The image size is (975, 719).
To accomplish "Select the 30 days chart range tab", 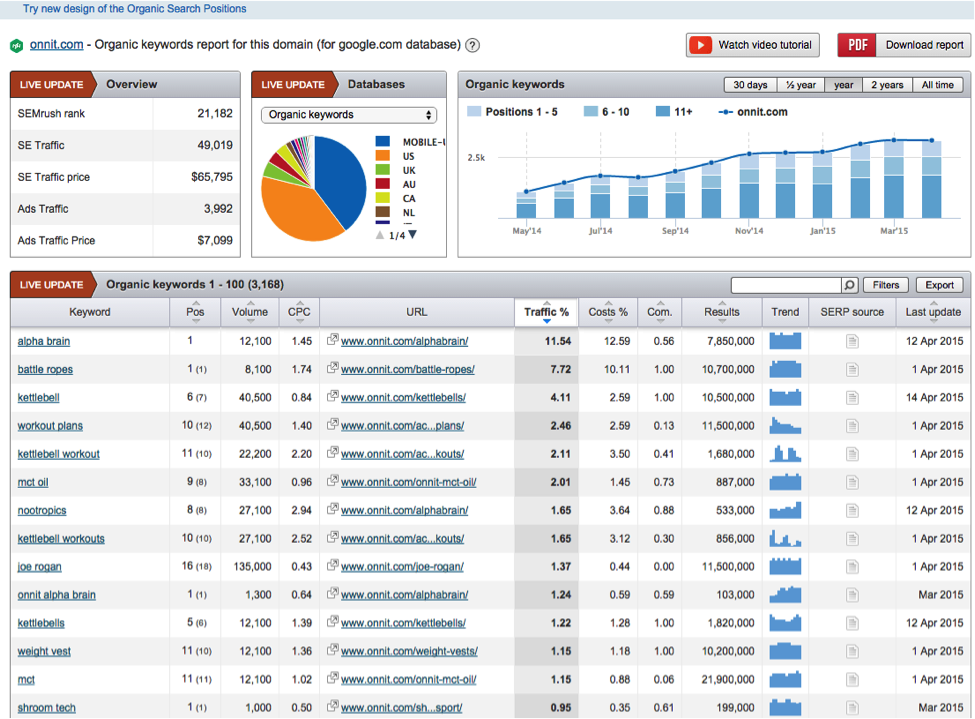I will coord(751,84).
